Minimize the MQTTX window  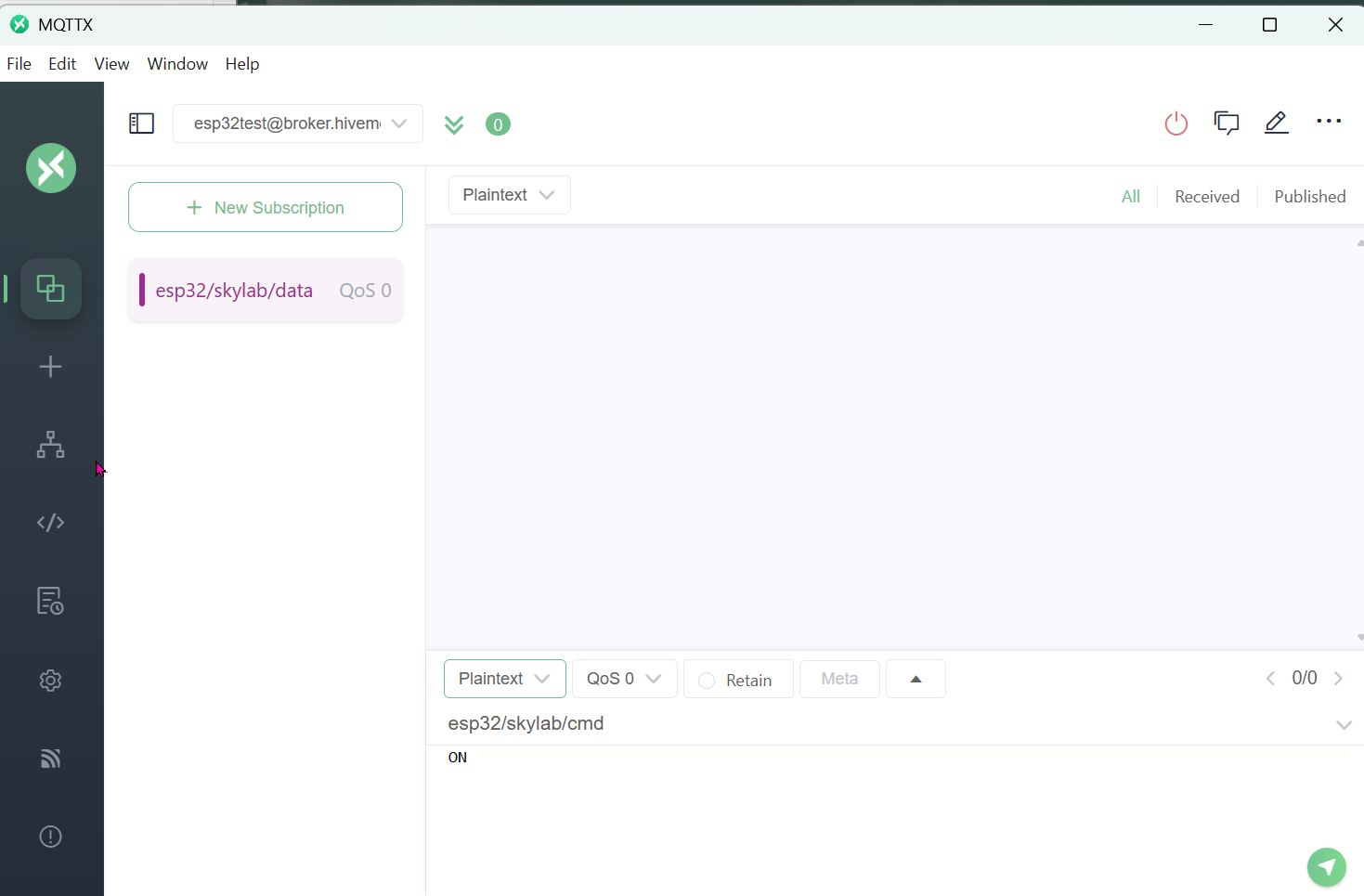[x=1206, y=24]
